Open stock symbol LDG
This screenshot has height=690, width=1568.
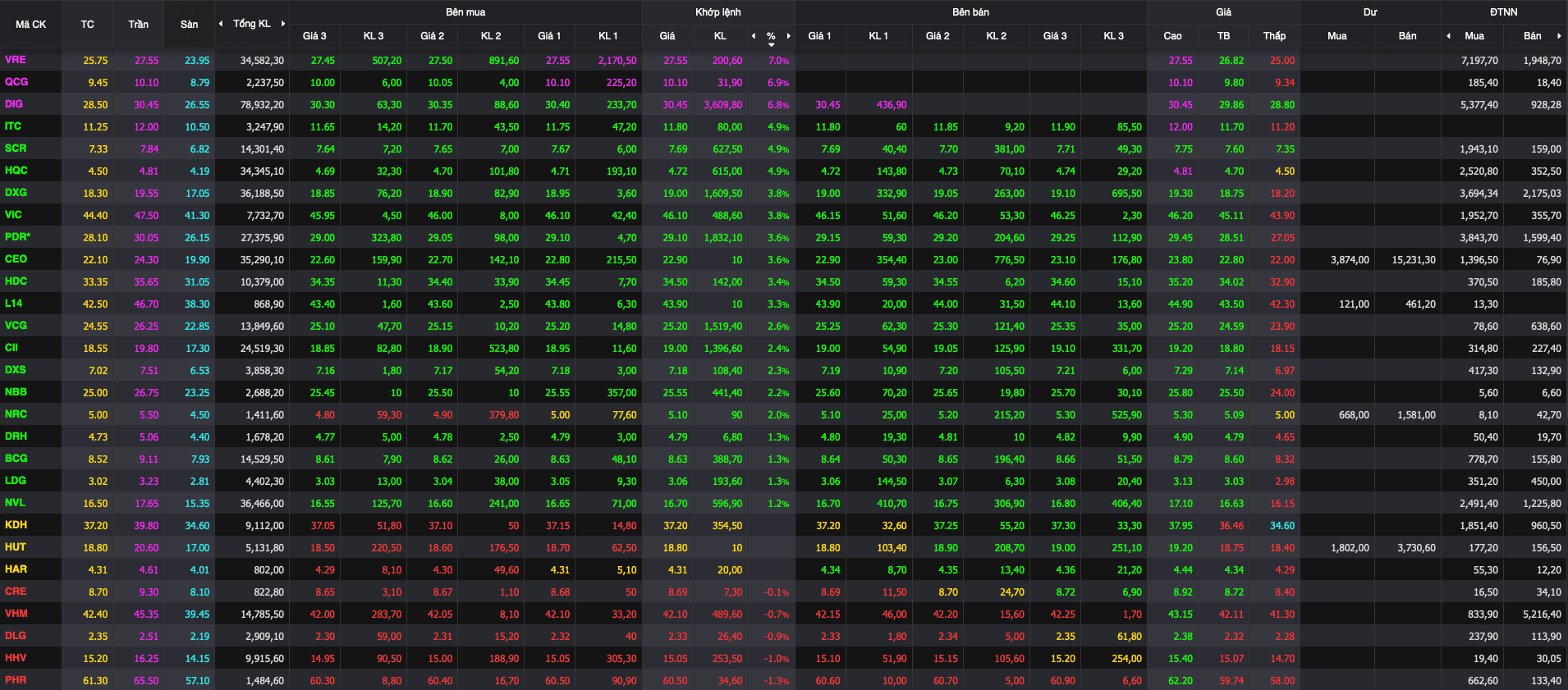click(x=16, y=481)
